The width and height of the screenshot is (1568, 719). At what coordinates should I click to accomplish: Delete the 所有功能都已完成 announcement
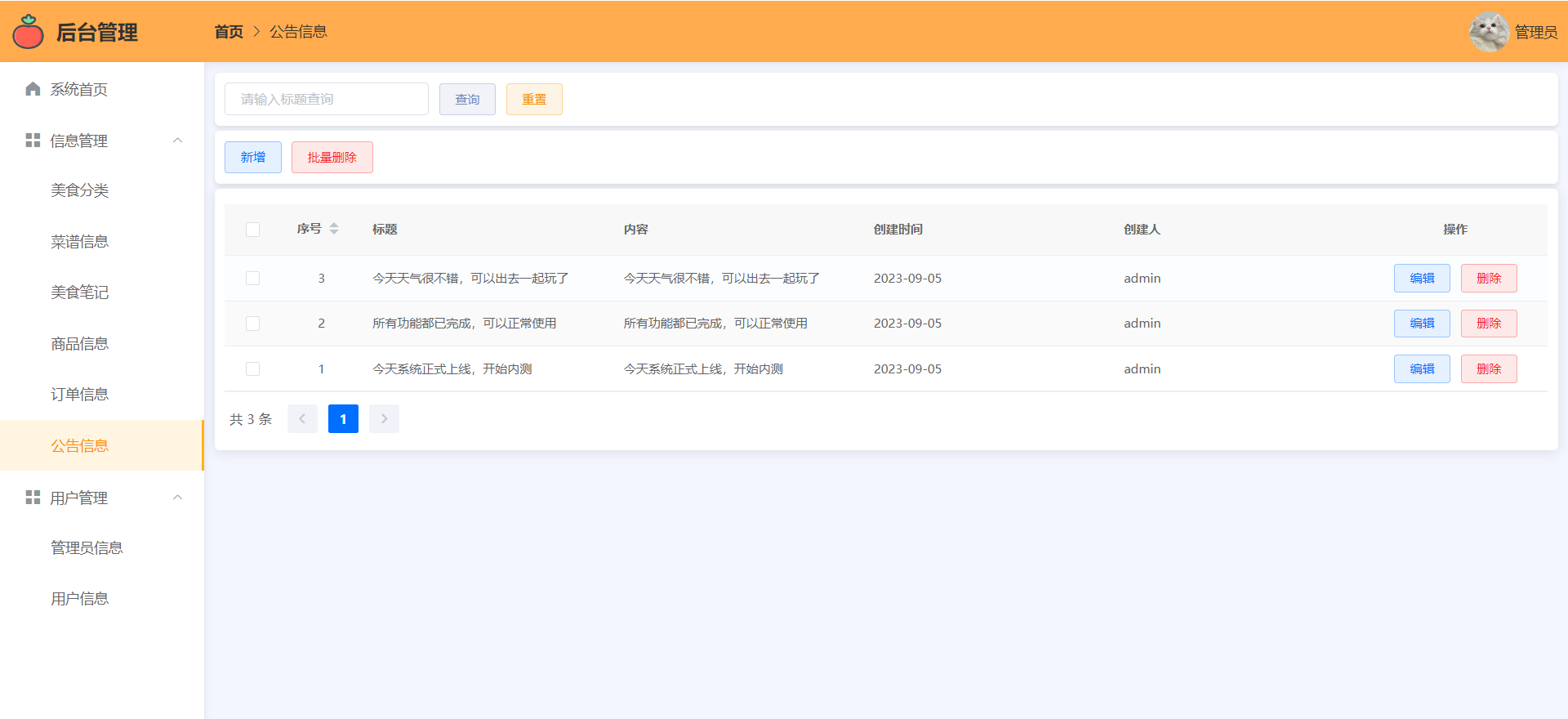(x=1489, y=324)
